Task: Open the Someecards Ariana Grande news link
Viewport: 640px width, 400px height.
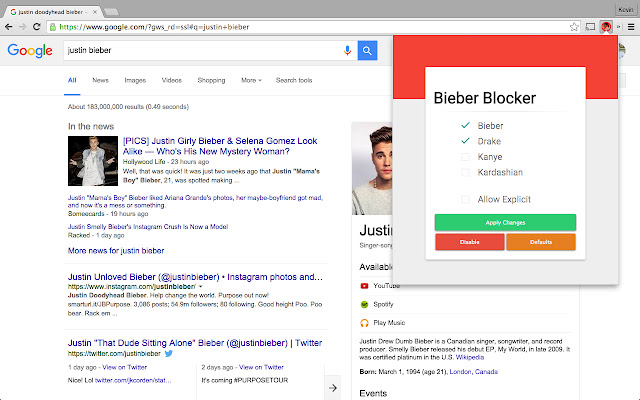Action: pyautogui.click(x=195, y=201)
